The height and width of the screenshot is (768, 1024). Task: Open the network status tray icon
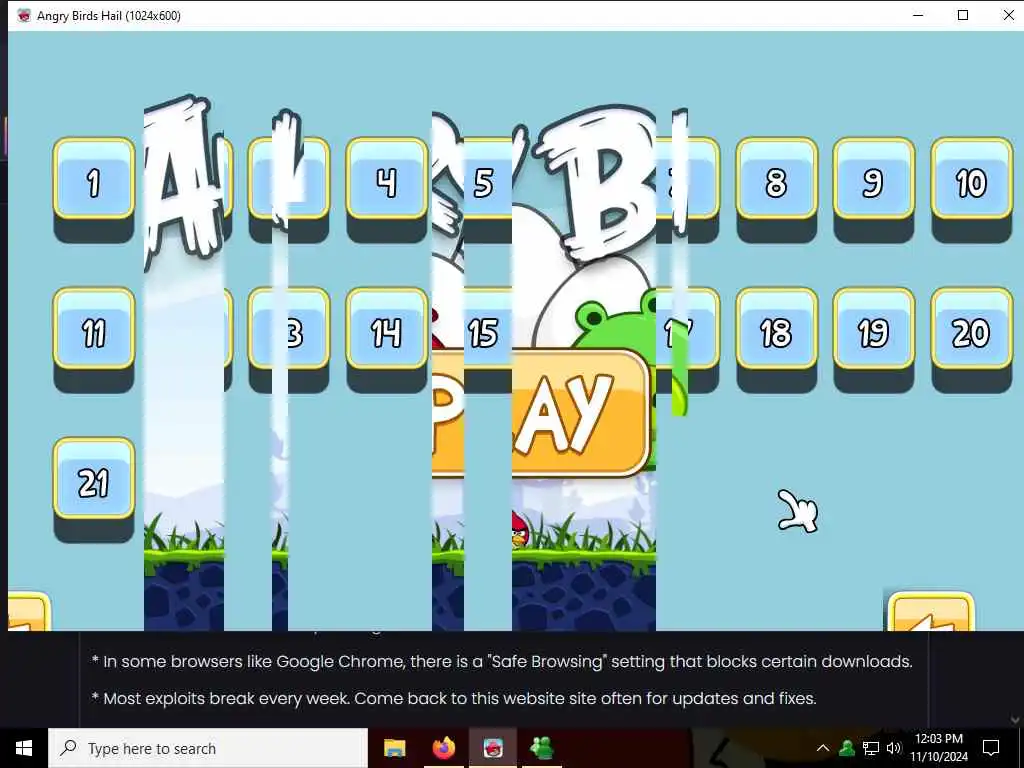click(x=871, y=748)
